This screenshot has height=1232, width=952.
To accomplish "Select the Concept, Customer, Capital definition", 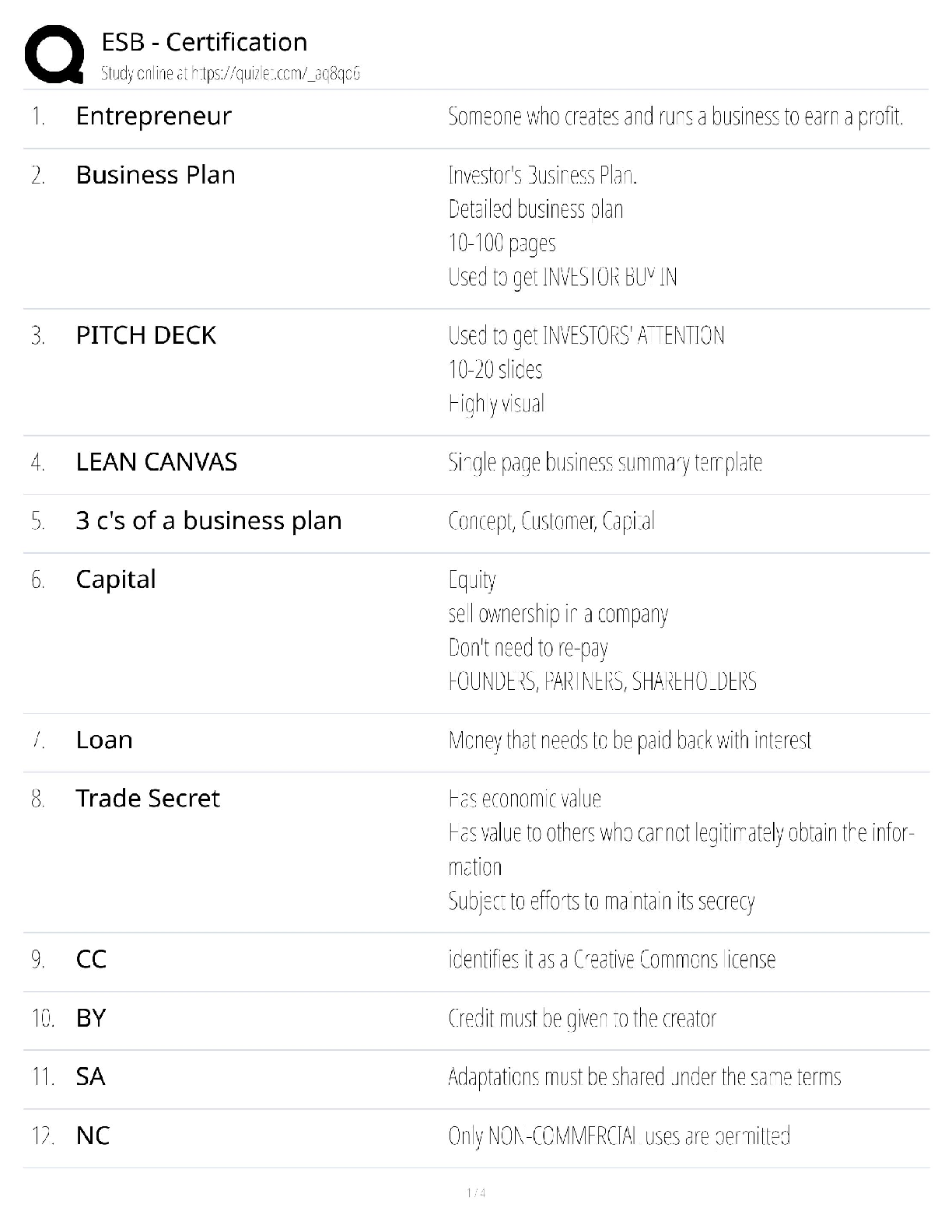I will point(551,521).
